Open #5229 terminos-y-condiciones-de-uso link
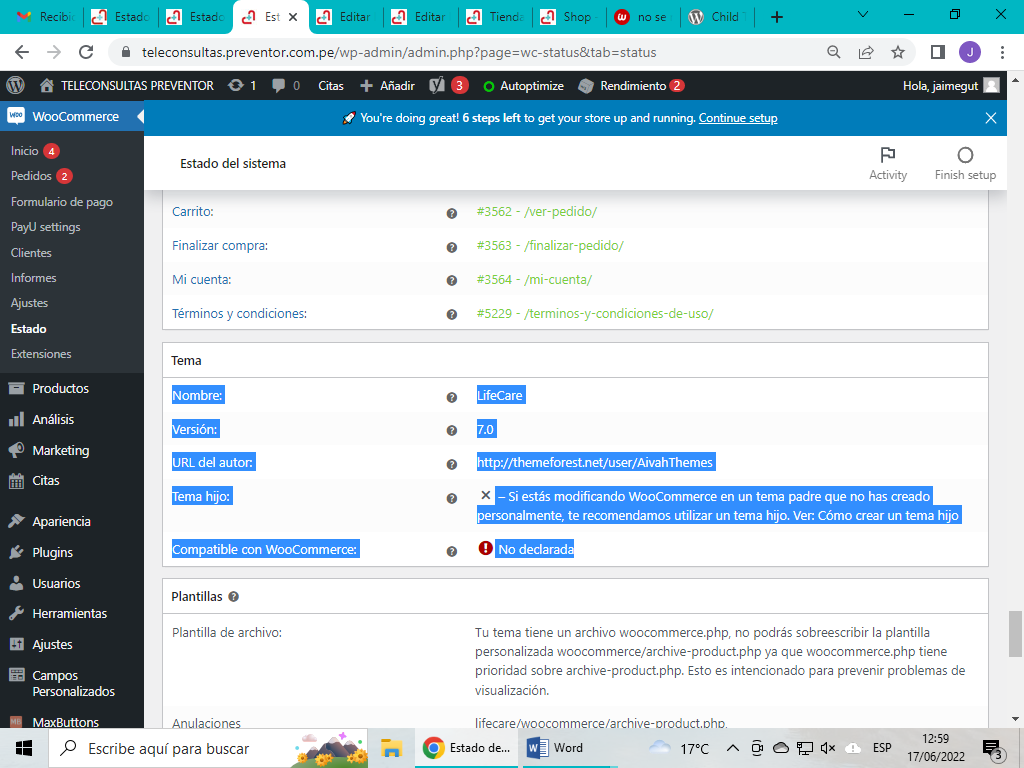 coord(595,313)
